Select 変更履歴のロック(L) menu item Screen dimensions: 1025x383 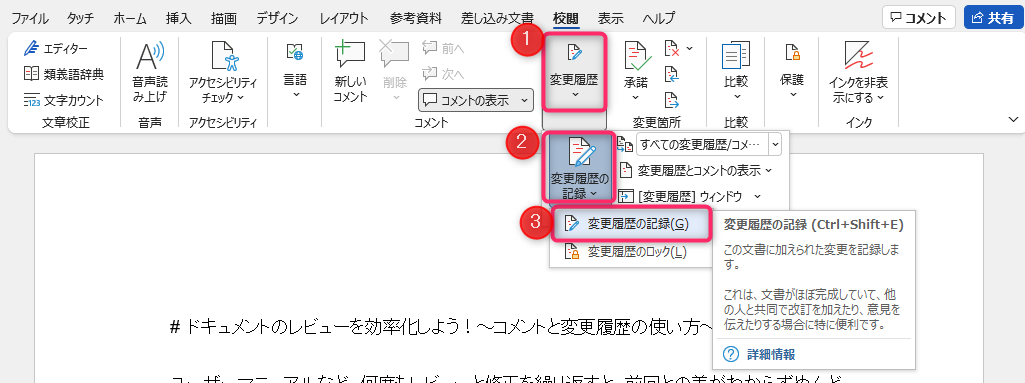(x=630, y=251)
